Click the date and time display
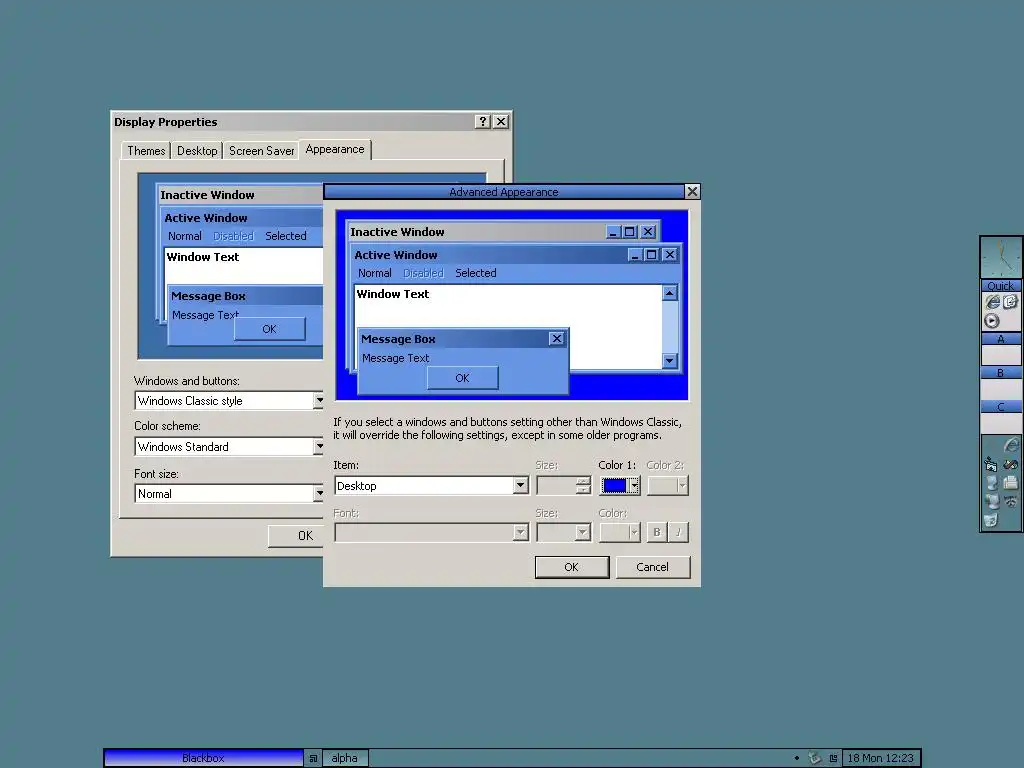This screenshot has height=768, width=1024. click(x=880, y=758)
